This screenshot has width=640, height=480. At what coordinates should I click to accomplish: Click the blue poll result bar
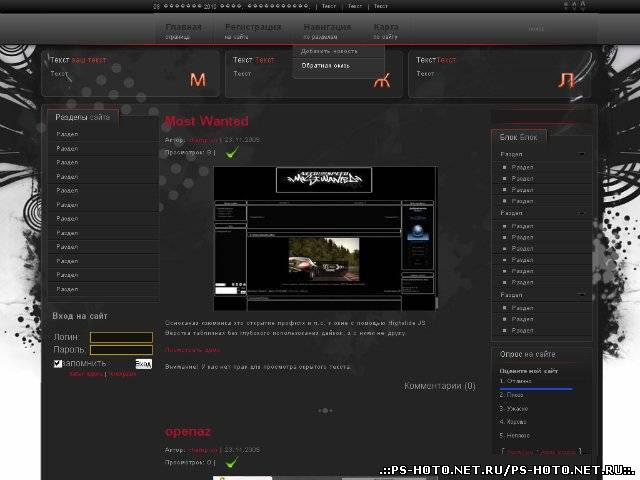click(536, 389)
